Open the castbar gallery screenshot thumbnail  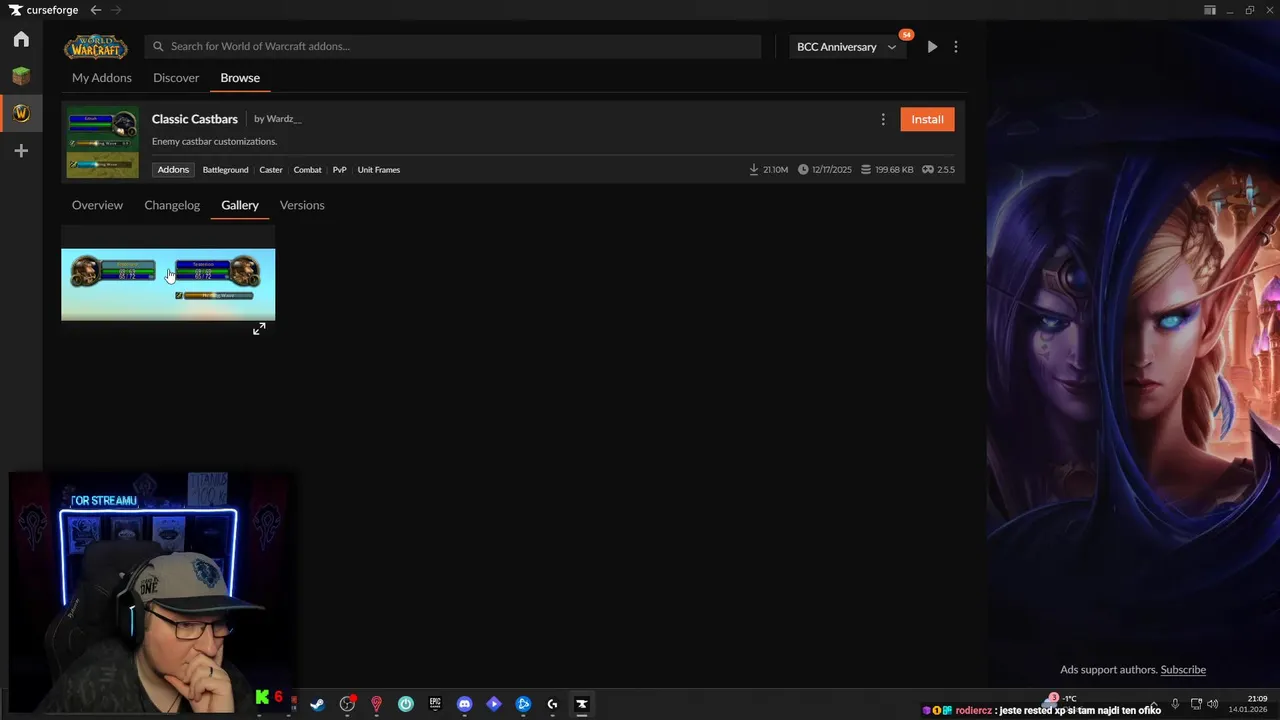(x=168, y=285)
